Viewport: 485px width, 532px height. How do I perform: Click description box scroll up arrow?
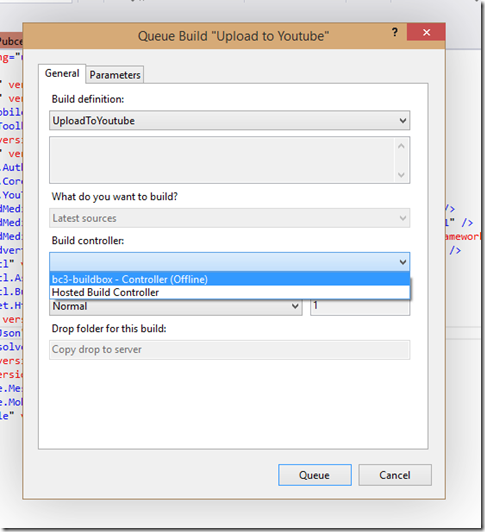pos(401,146)
